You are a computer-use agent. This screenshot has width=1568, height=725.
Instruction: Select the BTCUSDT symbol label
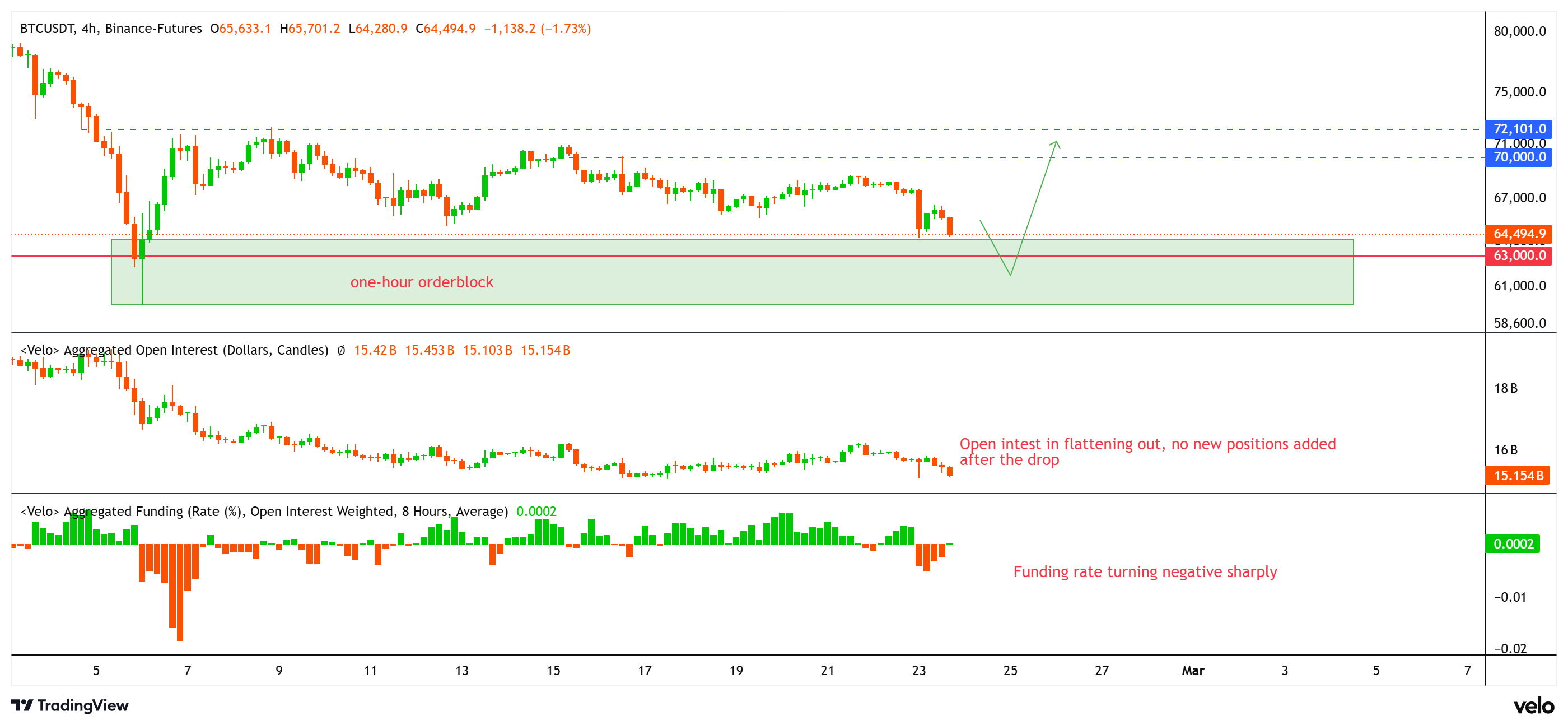pyautogui.click(x=48, y=28)
